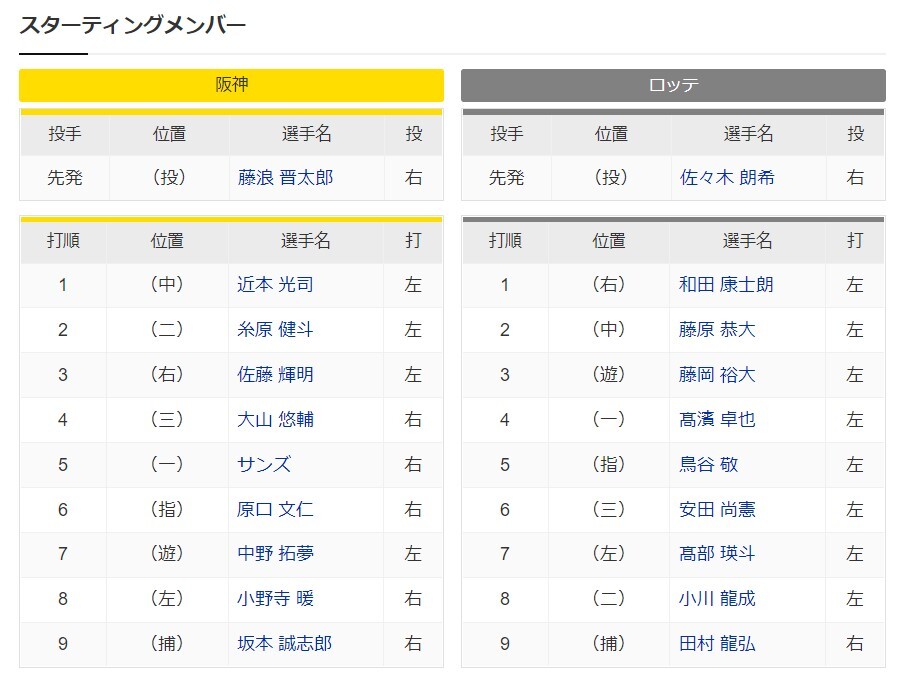This screenshot has height=688, width=900.
Task: Click 小川 龍成 player link
Action: coord(717,598)
